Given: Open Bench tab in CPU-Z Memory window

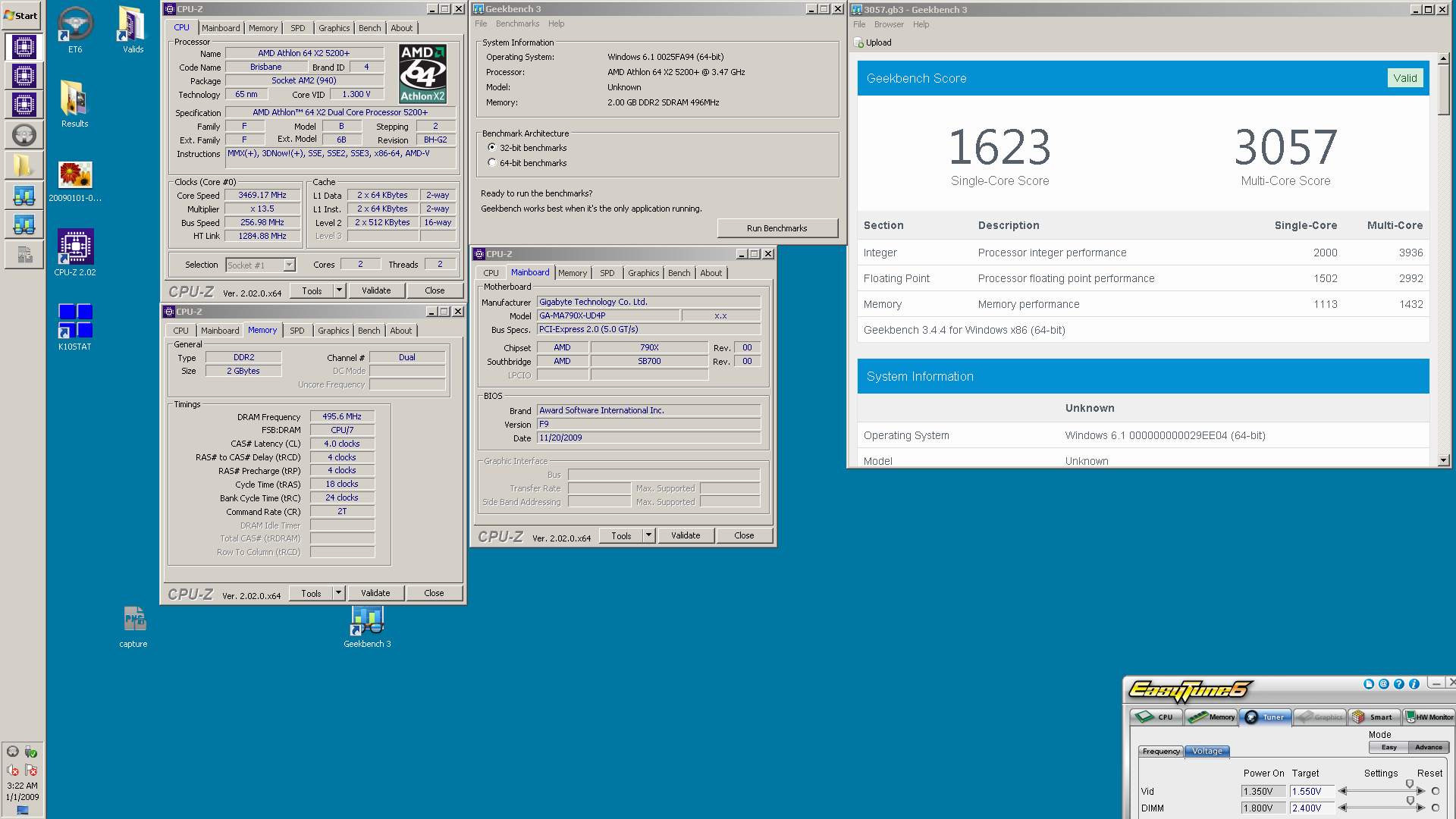Looking at the screenshot, I should click(369, 331).
